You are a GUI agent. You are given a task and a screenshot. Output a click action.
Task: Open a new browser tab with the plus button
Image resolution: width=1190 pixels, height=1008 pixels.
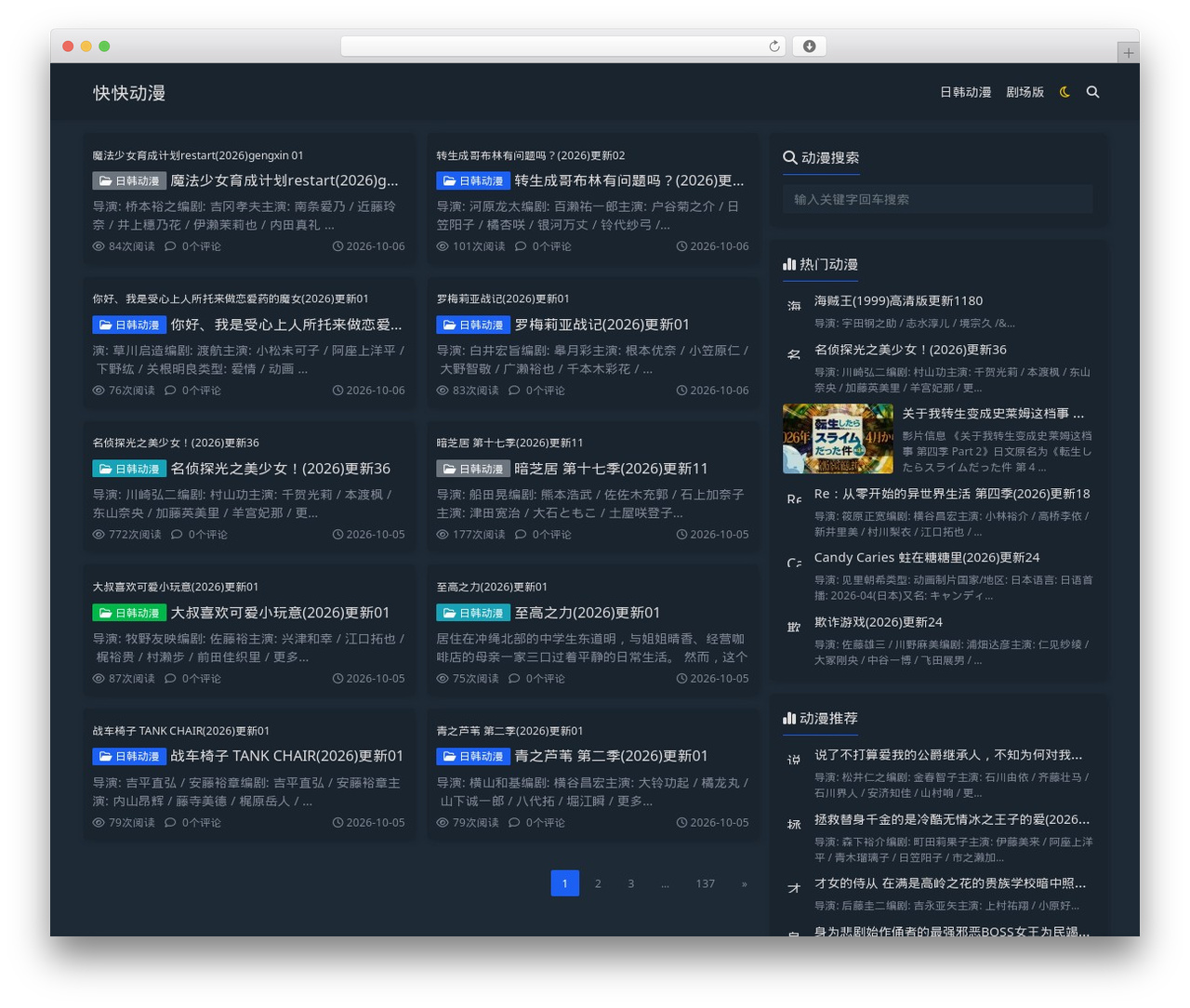[1128, 53]
